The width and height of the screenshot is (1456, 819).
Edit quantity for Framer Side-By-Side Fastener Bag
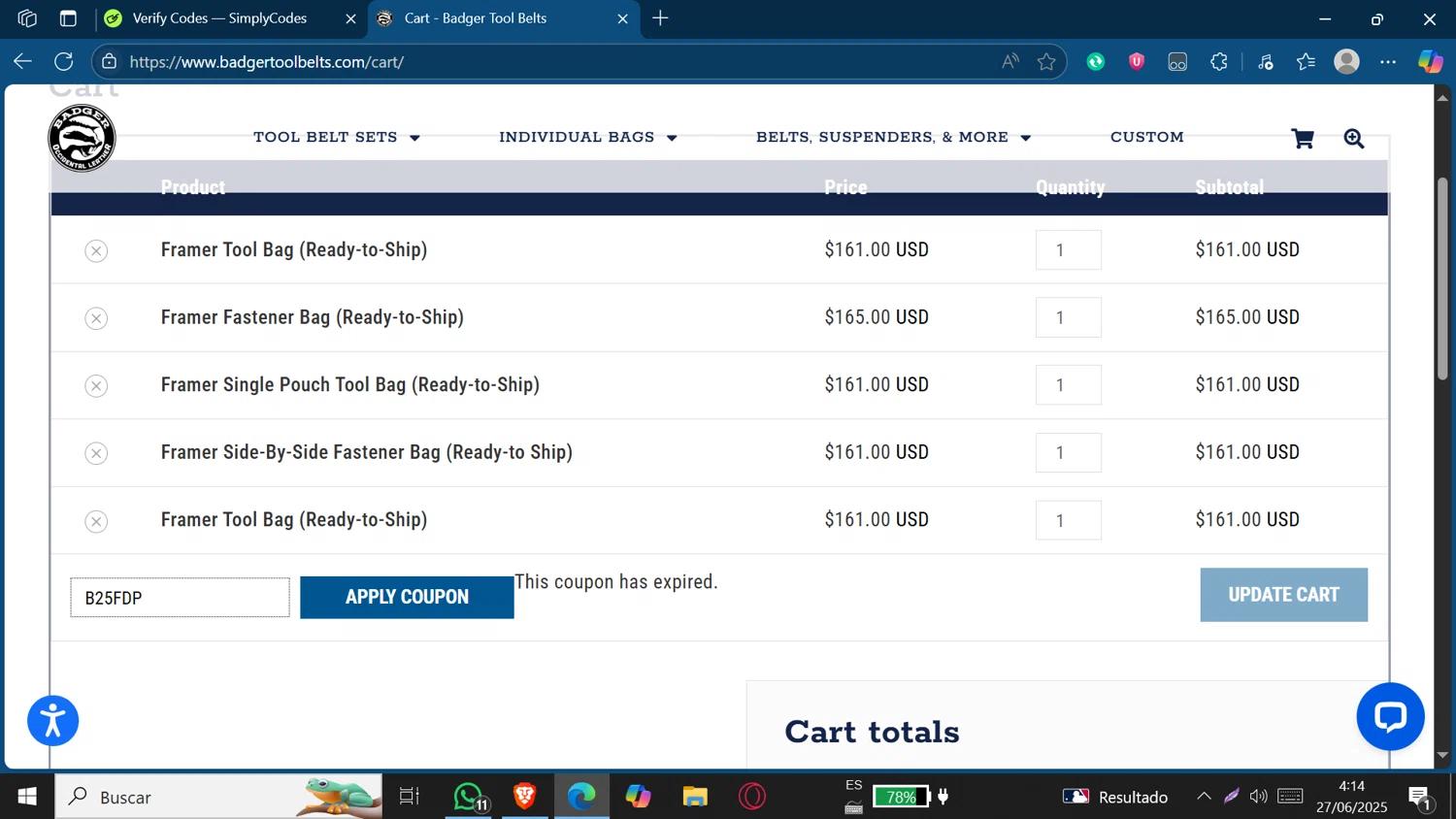[1068, 452]
